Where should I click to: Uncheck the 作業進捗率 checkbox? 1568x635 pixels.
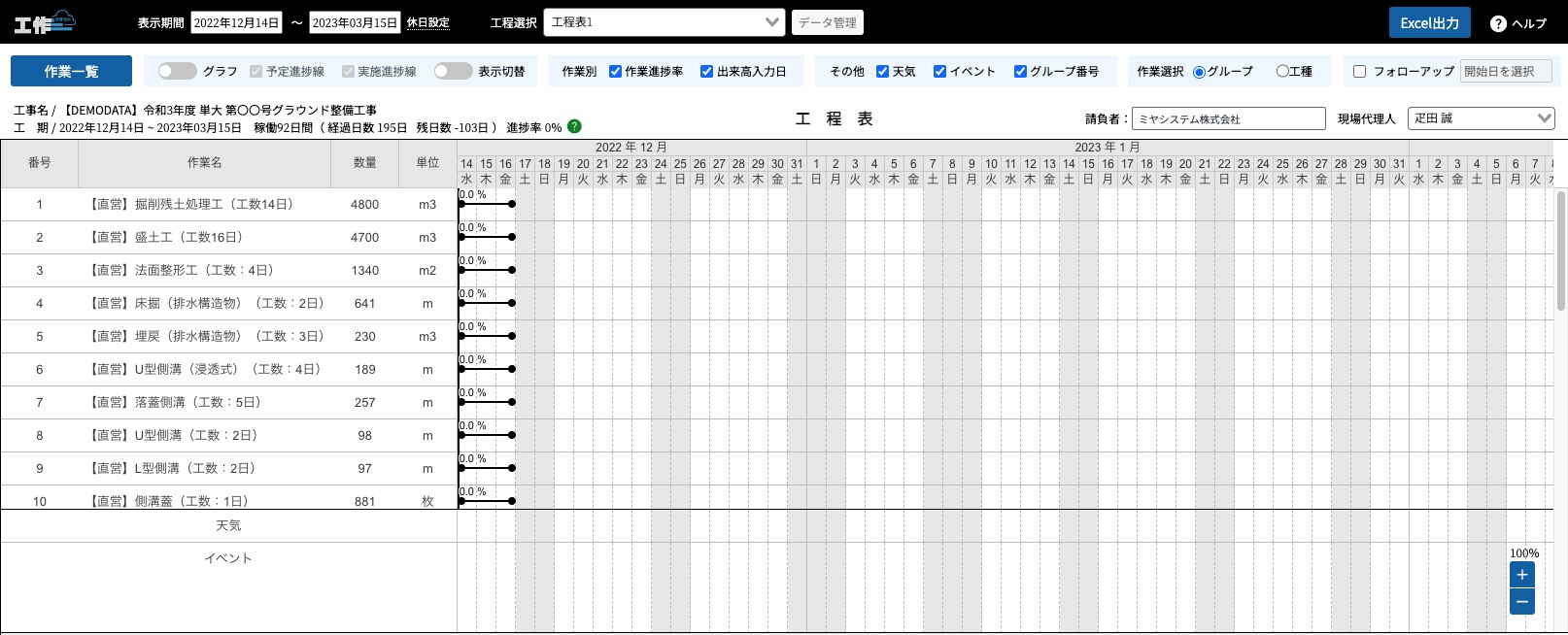615,71
